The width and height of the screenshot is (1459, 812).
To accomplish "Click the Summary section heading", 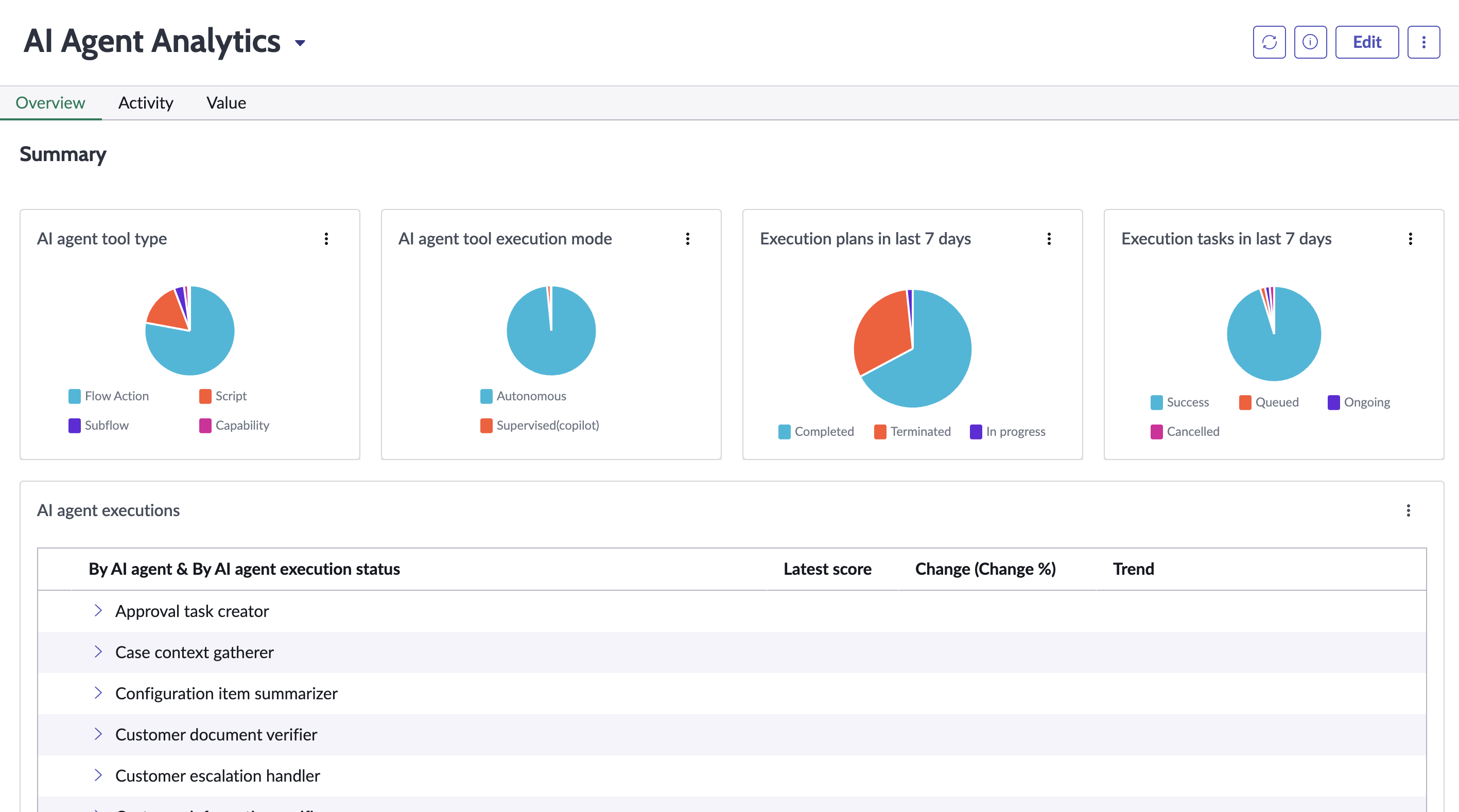I will coord(63,154).
